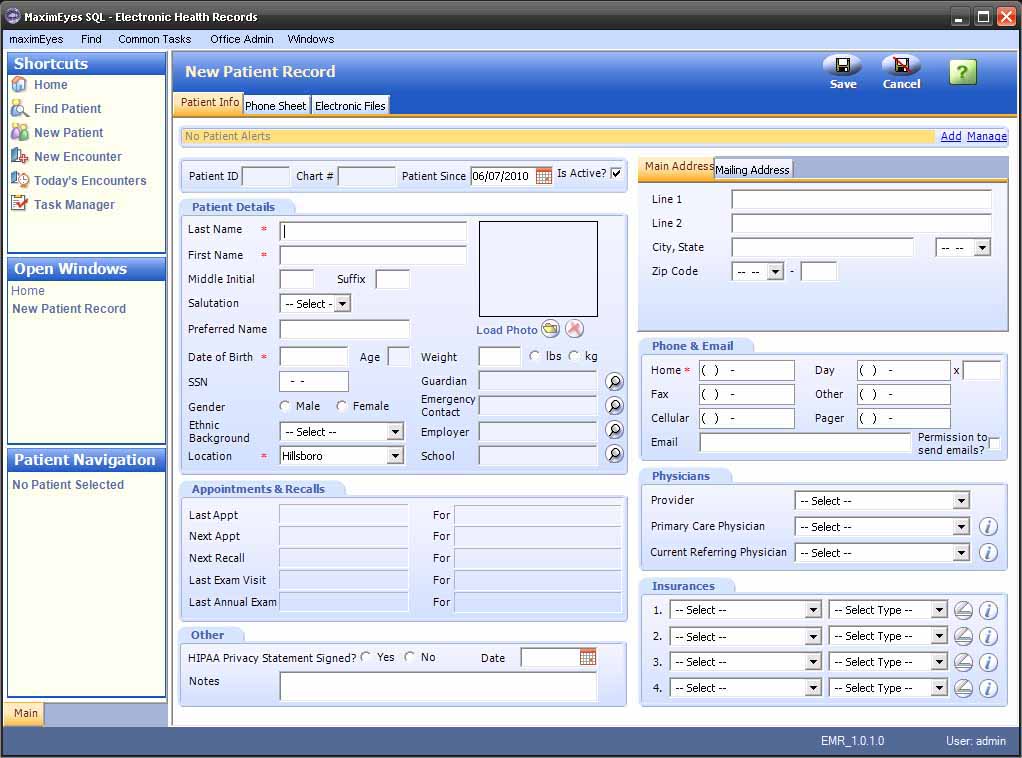Start a New Encounter from shortcuts
1022x758 pixels.
78,157
